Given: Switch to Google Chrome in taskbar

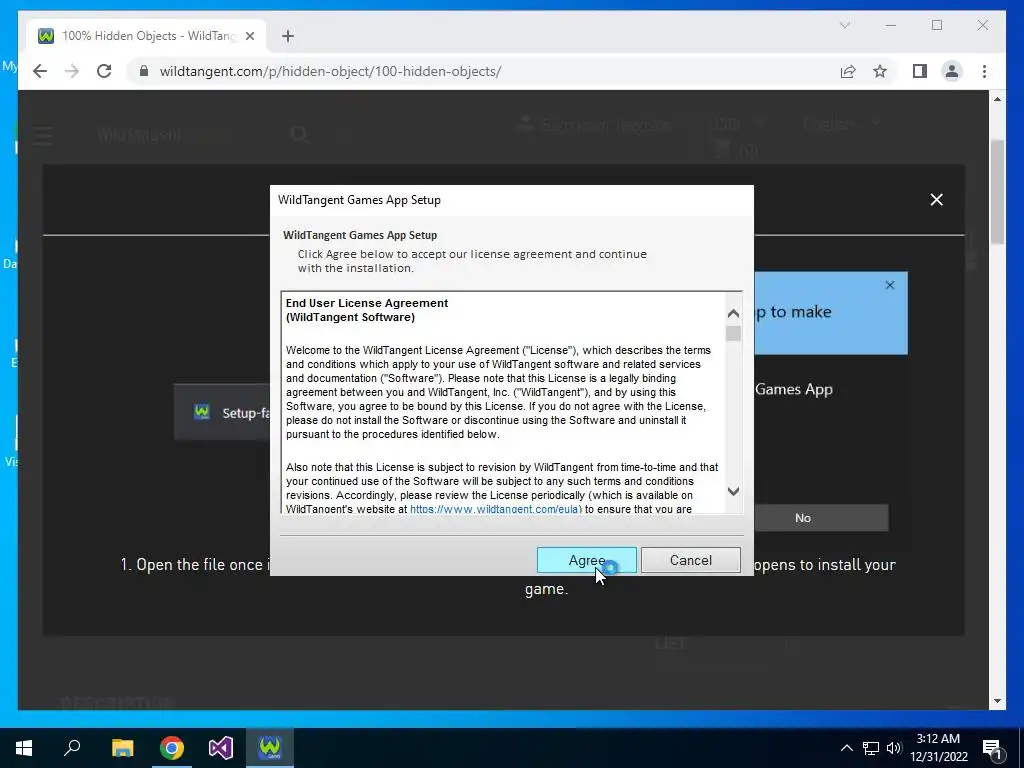Looking at the screenshot, I should tap(172, 748).
